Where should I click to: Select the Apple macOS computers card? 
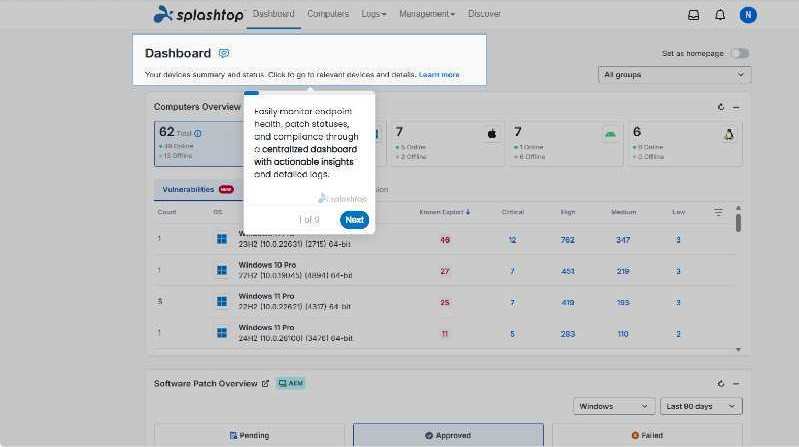[x=445, y=143]
